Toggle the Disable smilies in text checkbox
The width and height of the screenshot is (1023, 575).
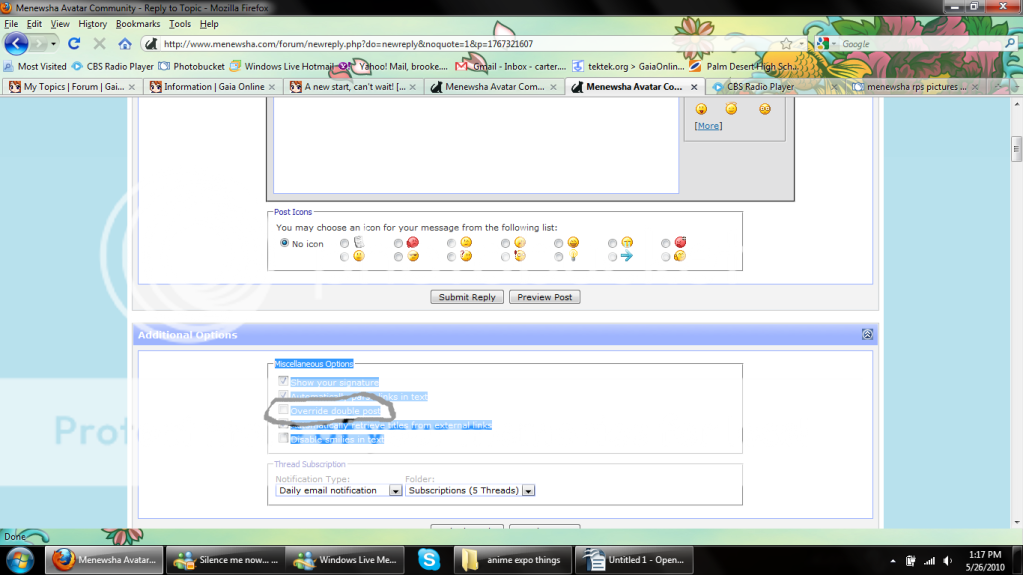tap(285, 438)
